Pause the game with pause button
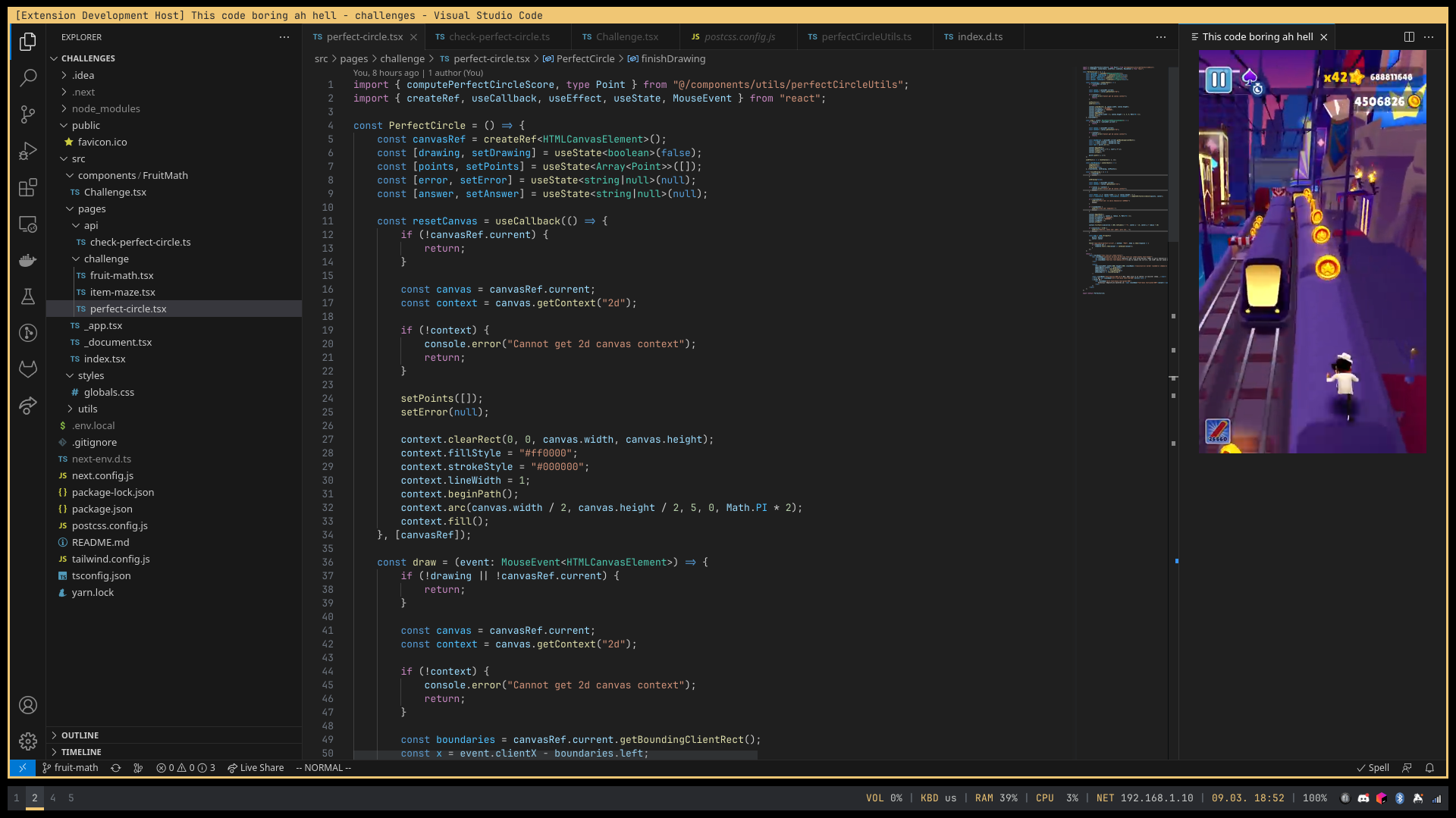 pos(1219,80)
